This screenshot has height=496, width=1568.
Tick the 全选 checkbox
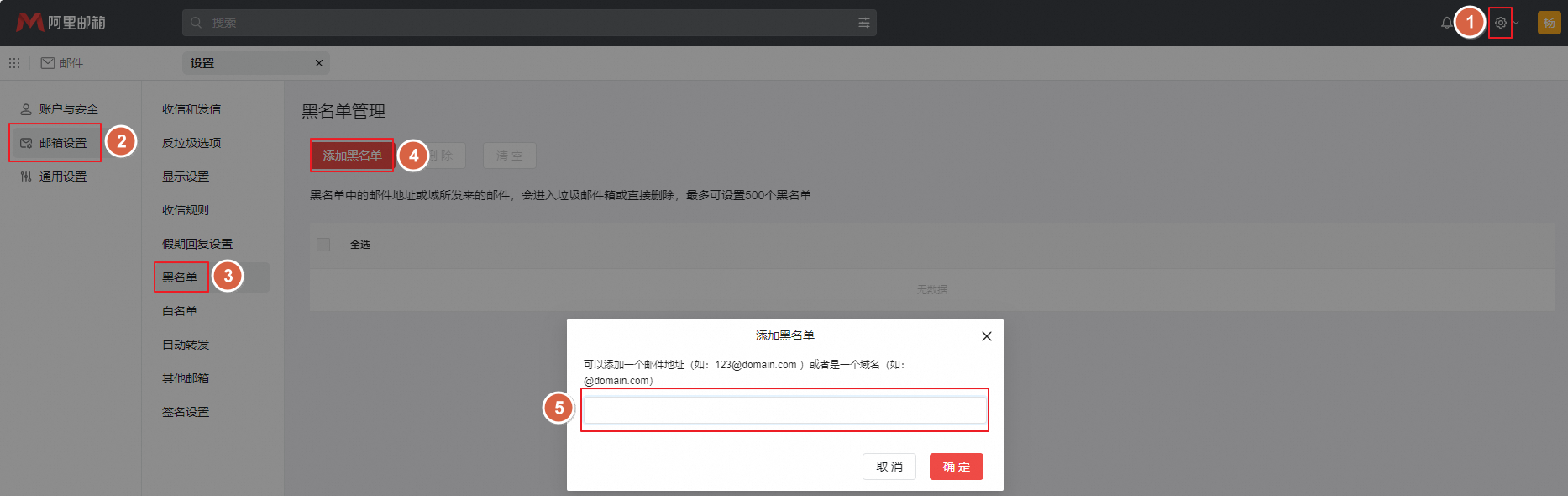[x=323, y=245]
